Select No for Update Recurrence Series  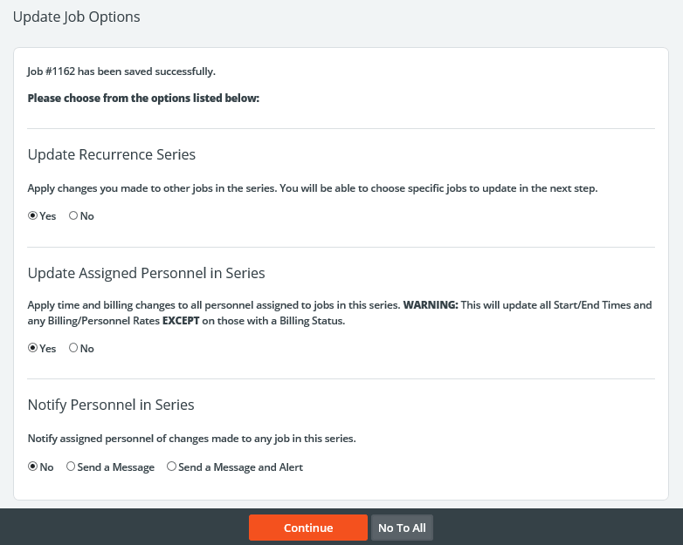[74, 216]
